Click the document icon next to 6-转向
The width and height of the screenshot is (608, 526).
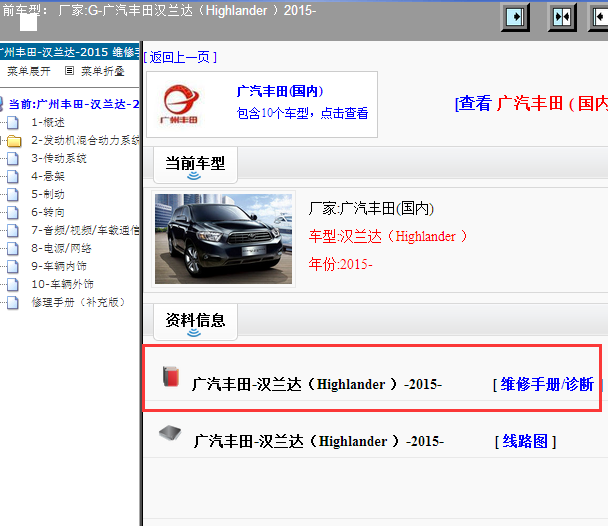click(x=13, y=212)
